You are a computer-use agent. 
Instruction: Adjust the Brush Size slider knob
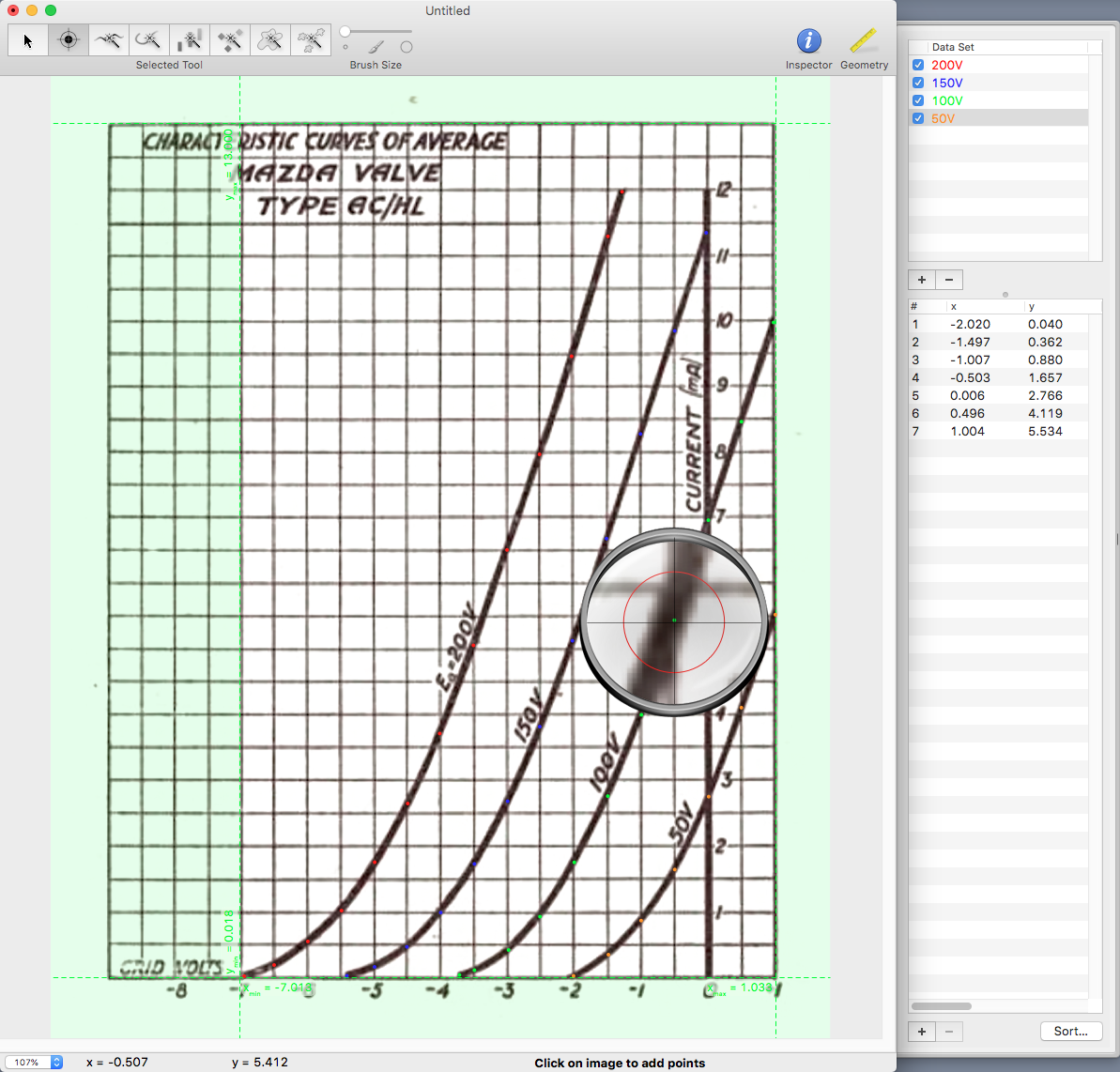pyautogui.click(x=345, y=31)
